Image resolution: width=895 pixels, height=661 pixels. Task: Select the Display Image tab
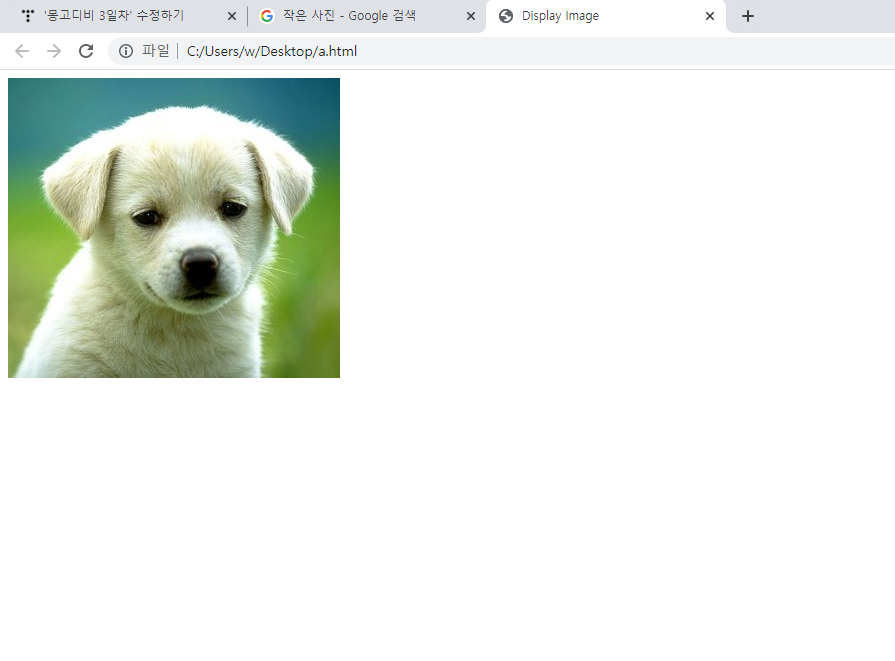tap(606, 16)
